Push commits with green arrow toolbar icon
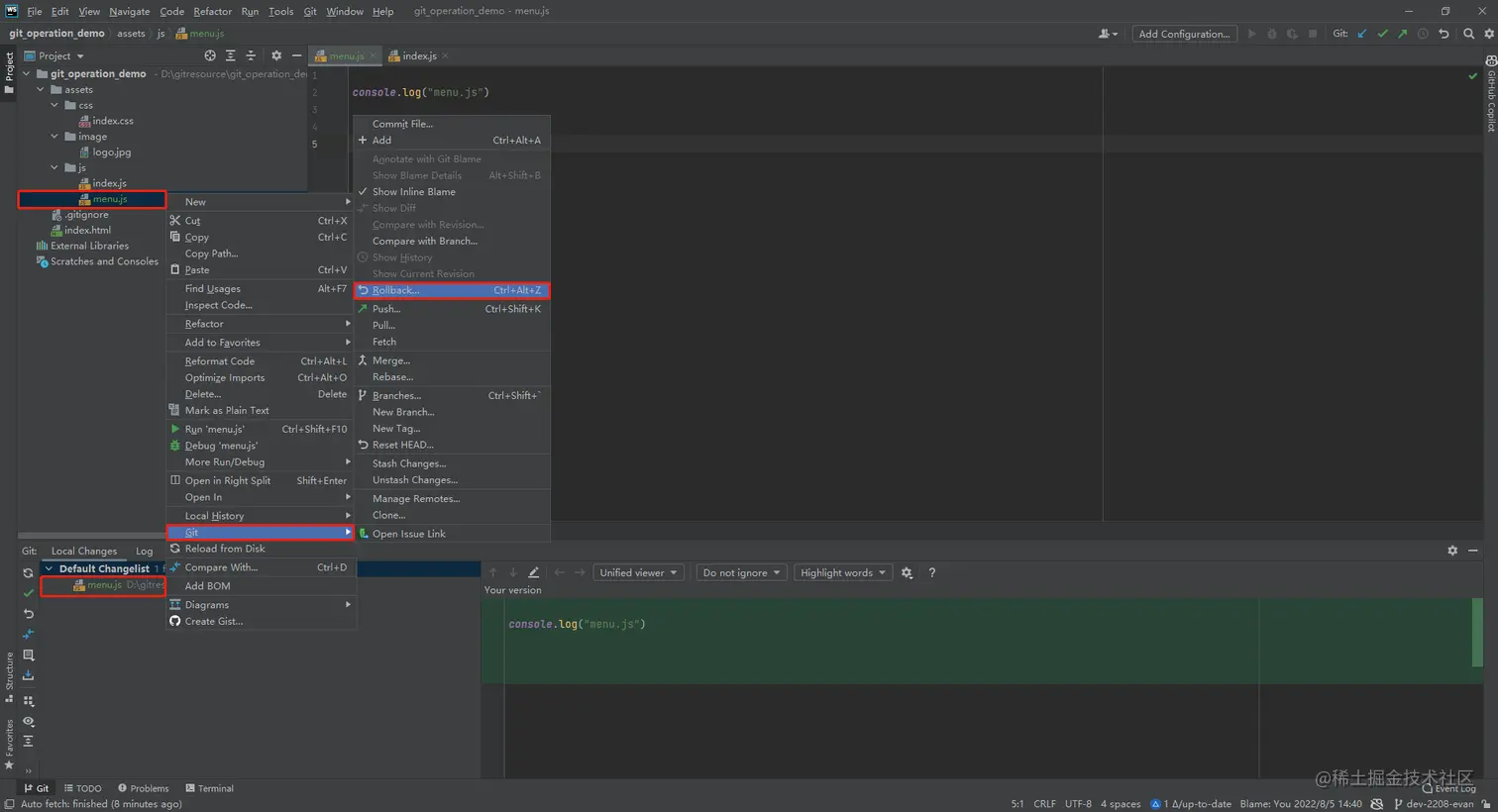This screenshot has width=1498, height=812. 1403,33
